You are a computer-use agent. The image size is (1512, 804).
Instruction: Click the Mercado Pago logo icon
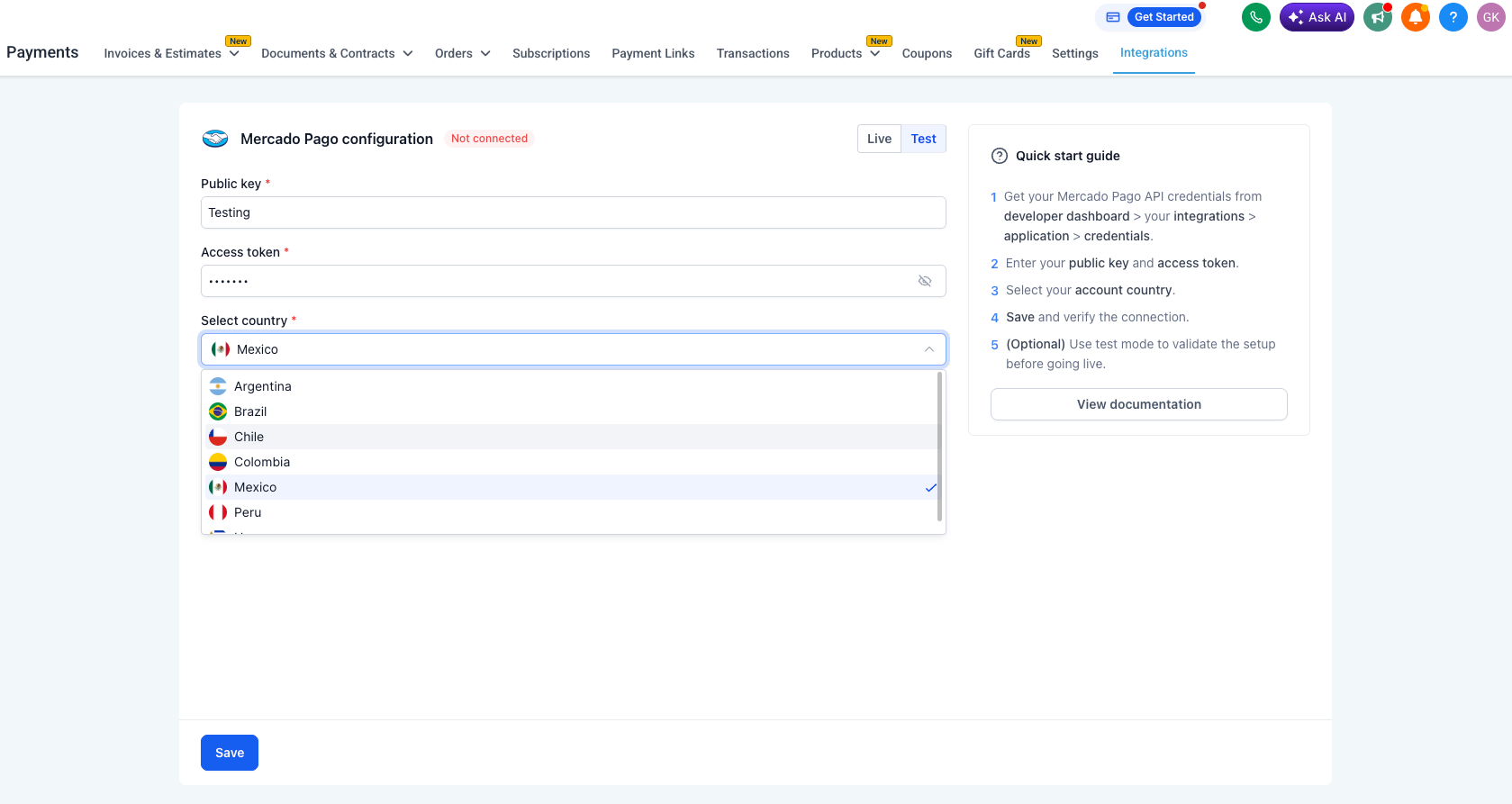(x=215, y=139)
